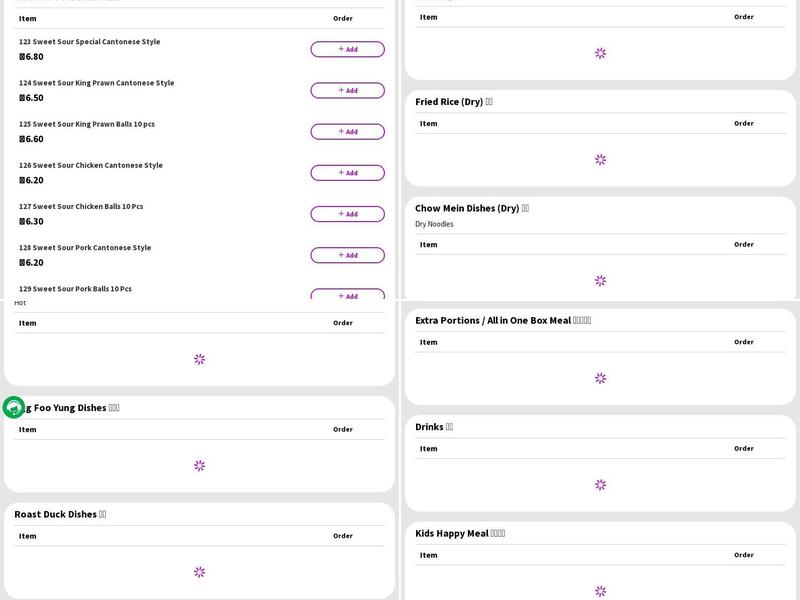Click the loading spinner in Foo Yung Dishes
Screen dimensions: 800x600
click(x=199, y=466)
